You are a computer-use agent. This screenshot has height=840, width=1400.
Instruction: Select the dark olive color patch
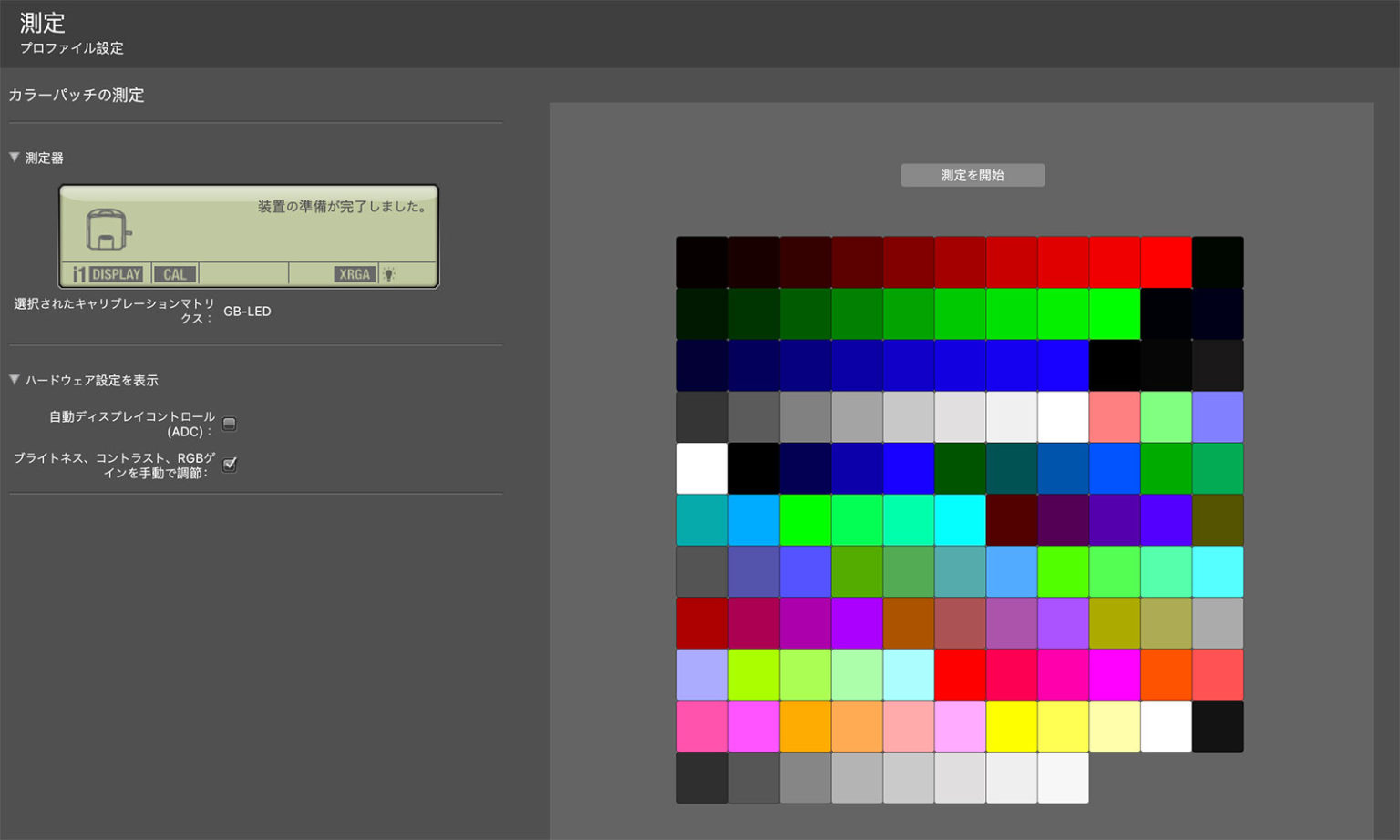point(1217,520)
